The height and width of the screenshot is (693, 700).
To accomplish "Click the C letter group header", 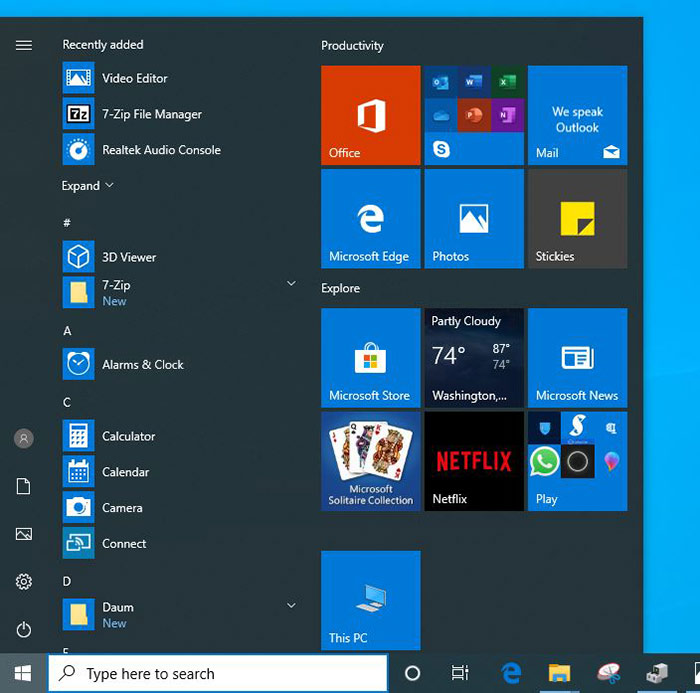I will (67, 402).
